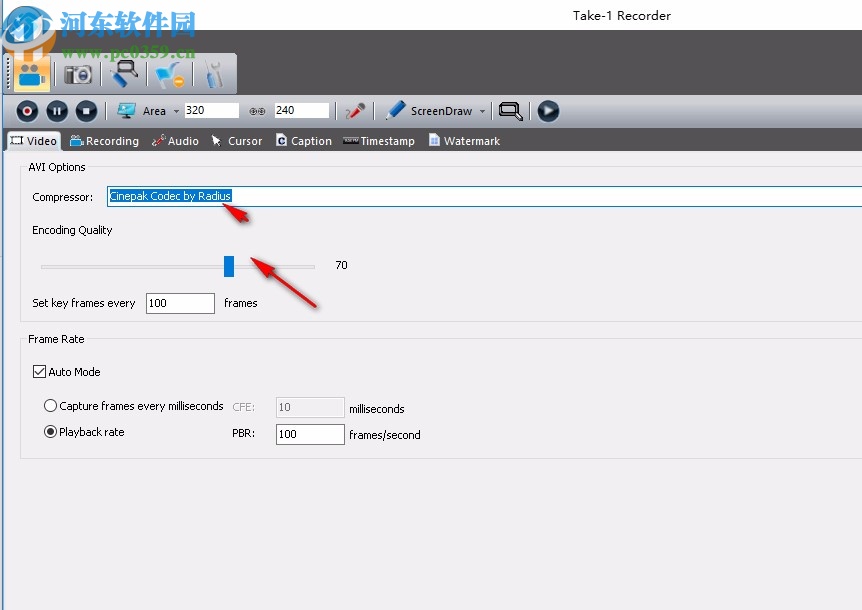Switch to the Recording tab
The height and width of the screenshot is (610, 862).
click(104, 141)
